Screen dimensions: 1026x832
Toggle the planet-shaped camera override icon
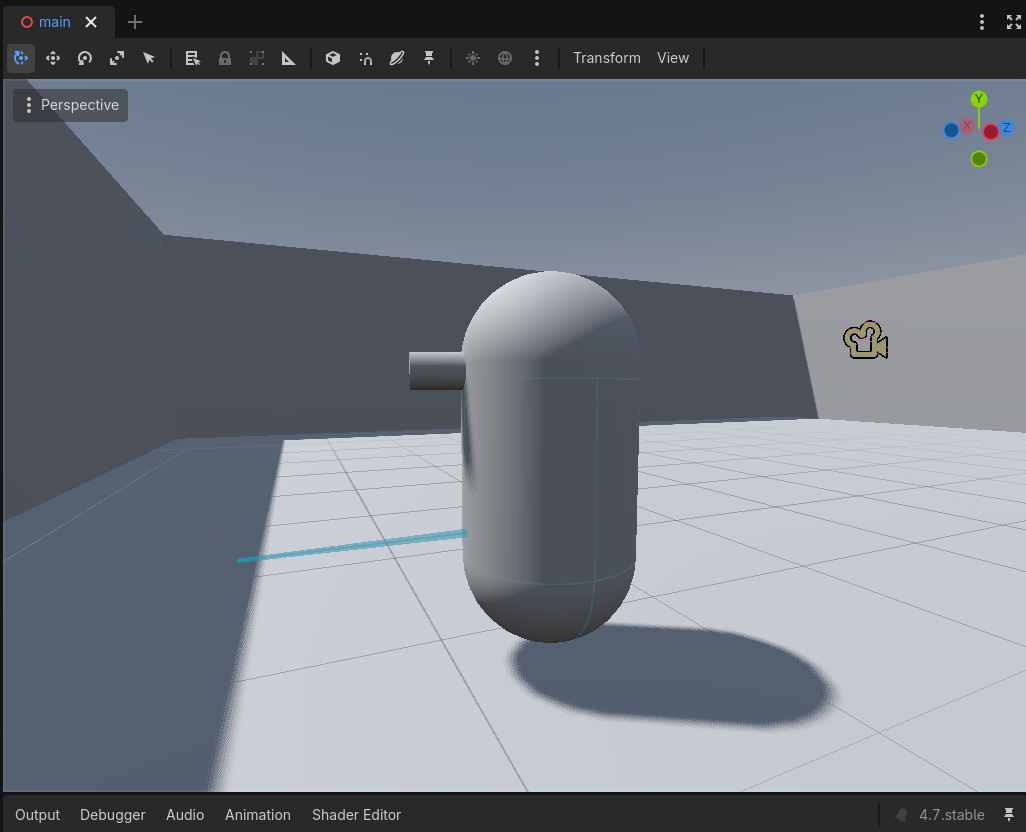(x=397, y=58)
